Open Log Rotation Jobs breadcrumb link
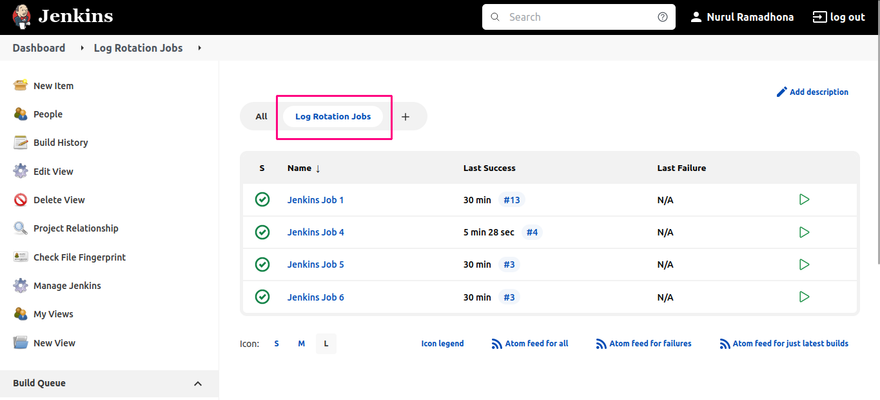The height and width of the screenshot is (400, 880). pos(138,48)
